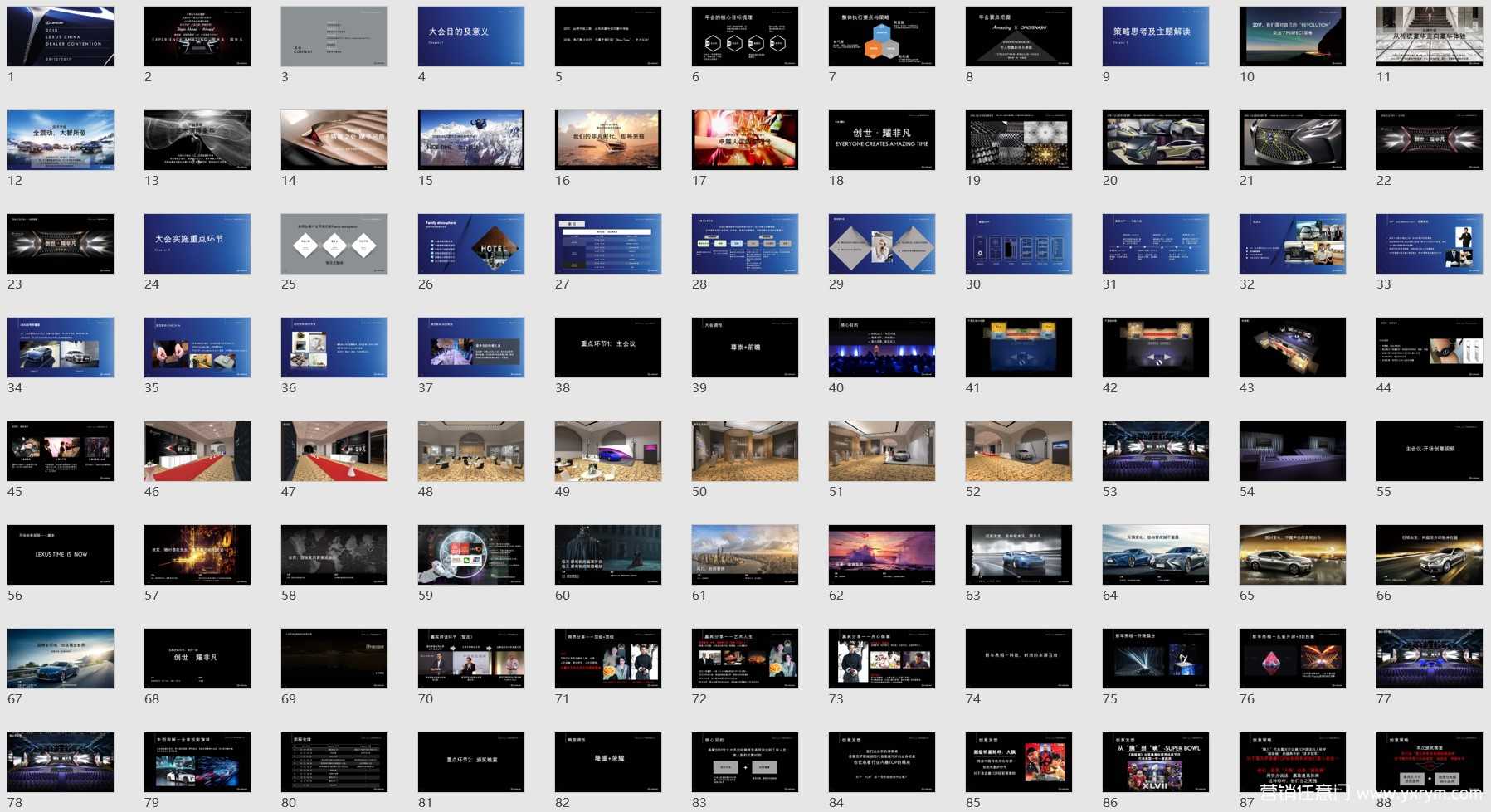
Task: Select slide 11 with staircase photo
Action: click(x=1430, y=36)
